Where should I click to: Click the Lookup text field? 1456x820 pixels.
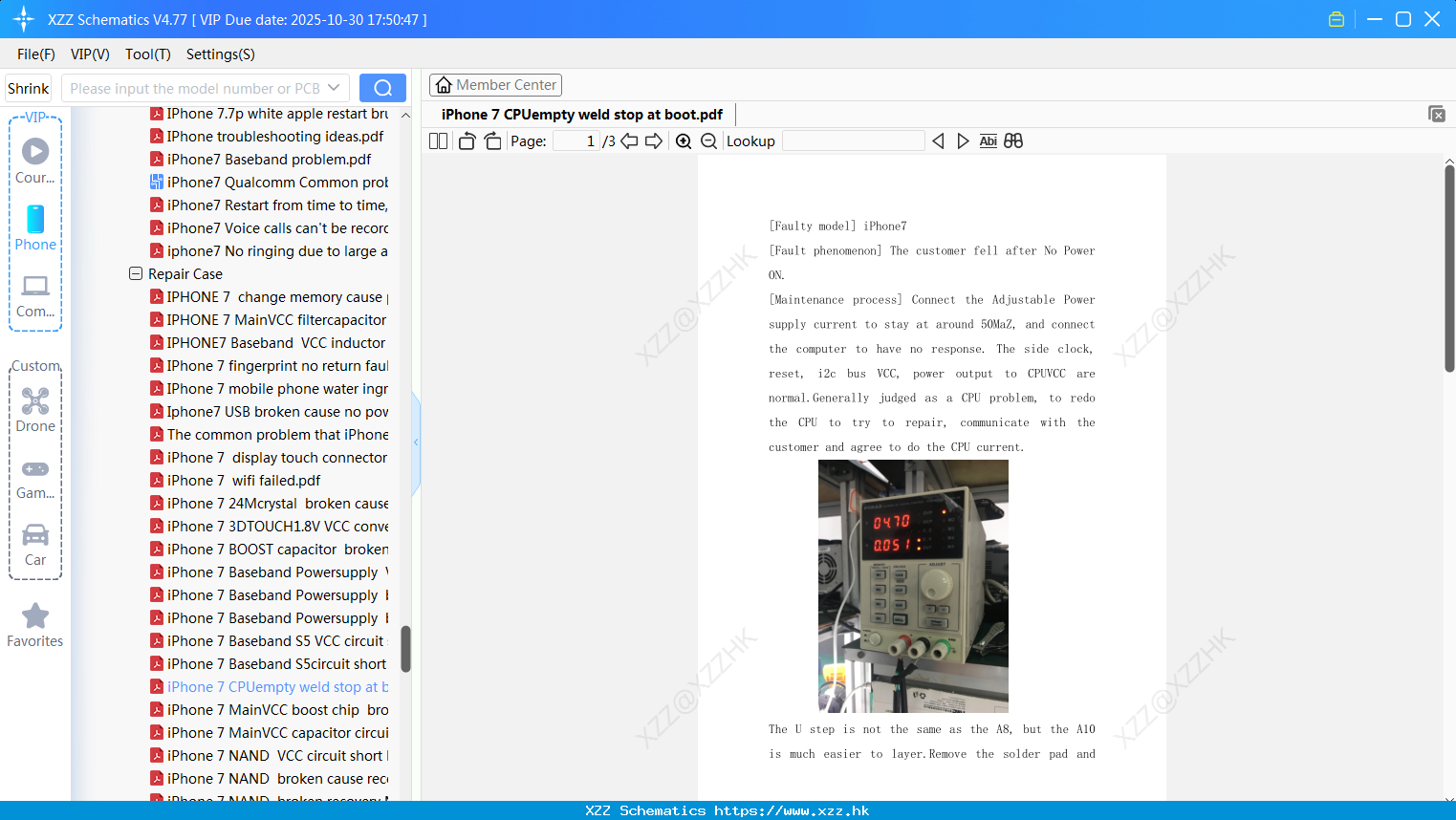pyautogui.click(x=853, y=140)
